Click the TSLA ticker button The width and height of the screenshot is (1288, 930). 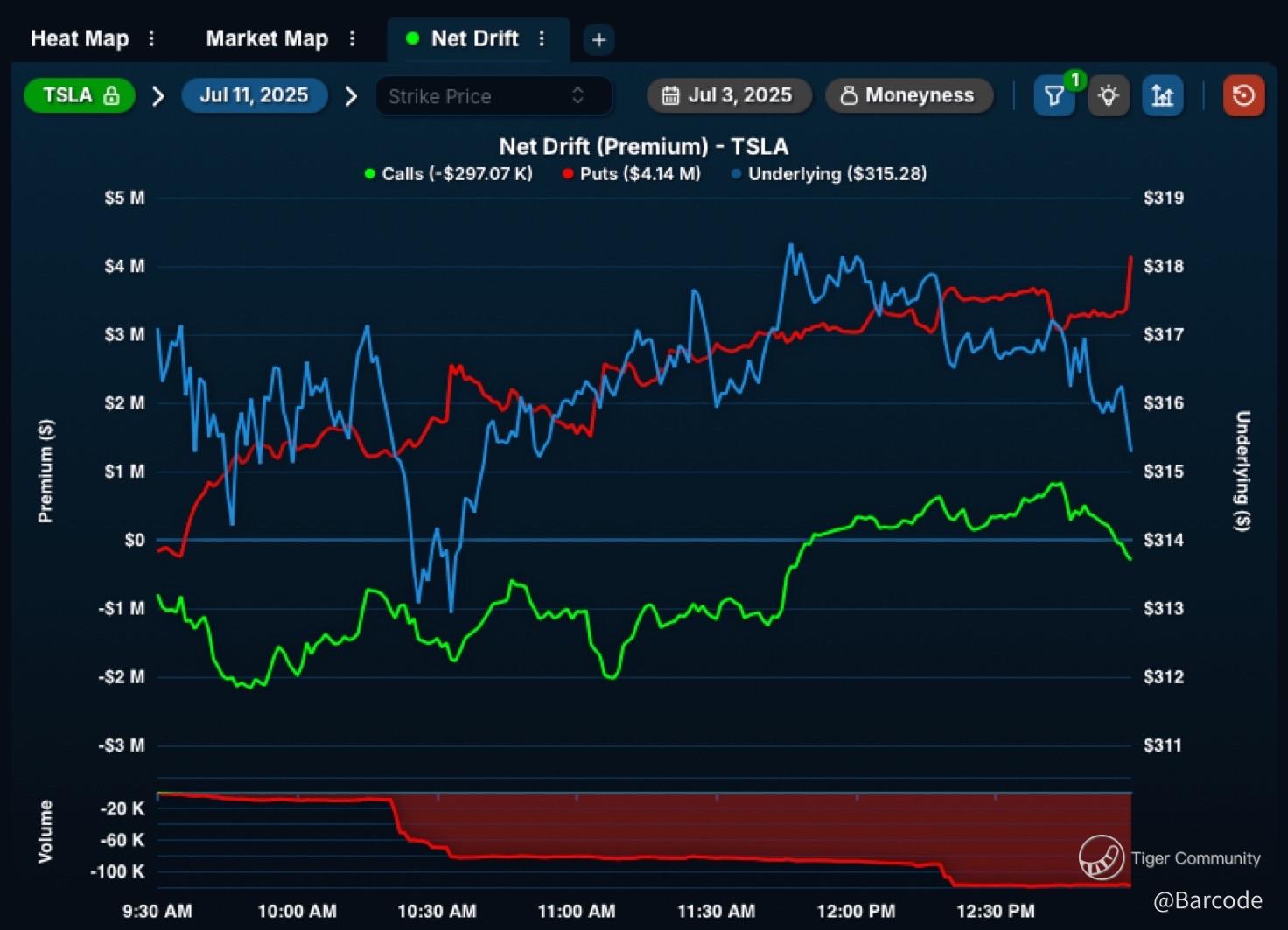tap(79, 95)
